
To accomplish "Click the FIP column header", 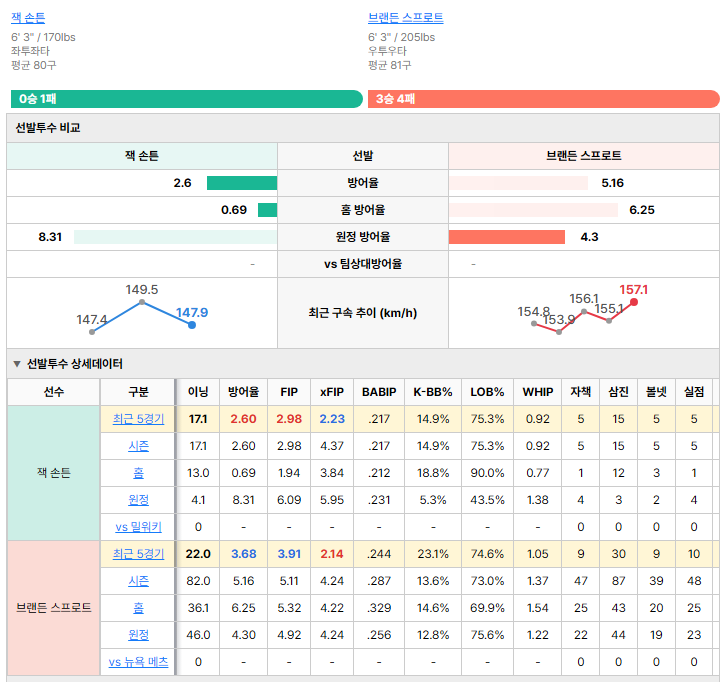I will tap(289, 392).
